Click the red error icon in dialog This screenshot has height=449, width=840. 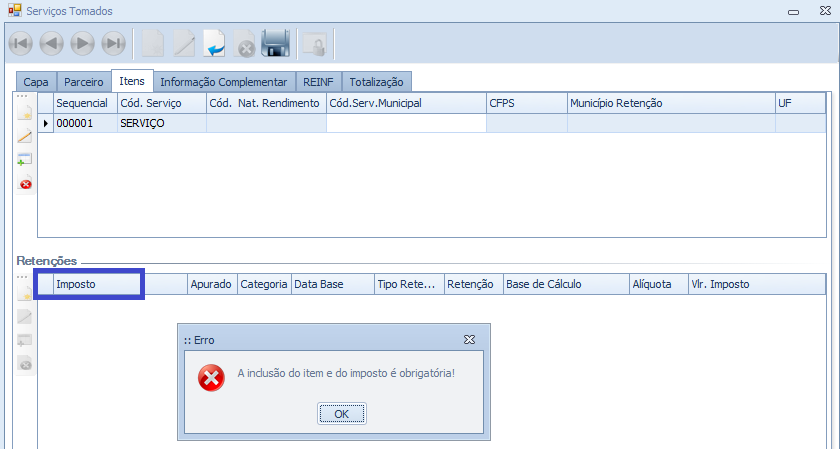tap(211, 378)
